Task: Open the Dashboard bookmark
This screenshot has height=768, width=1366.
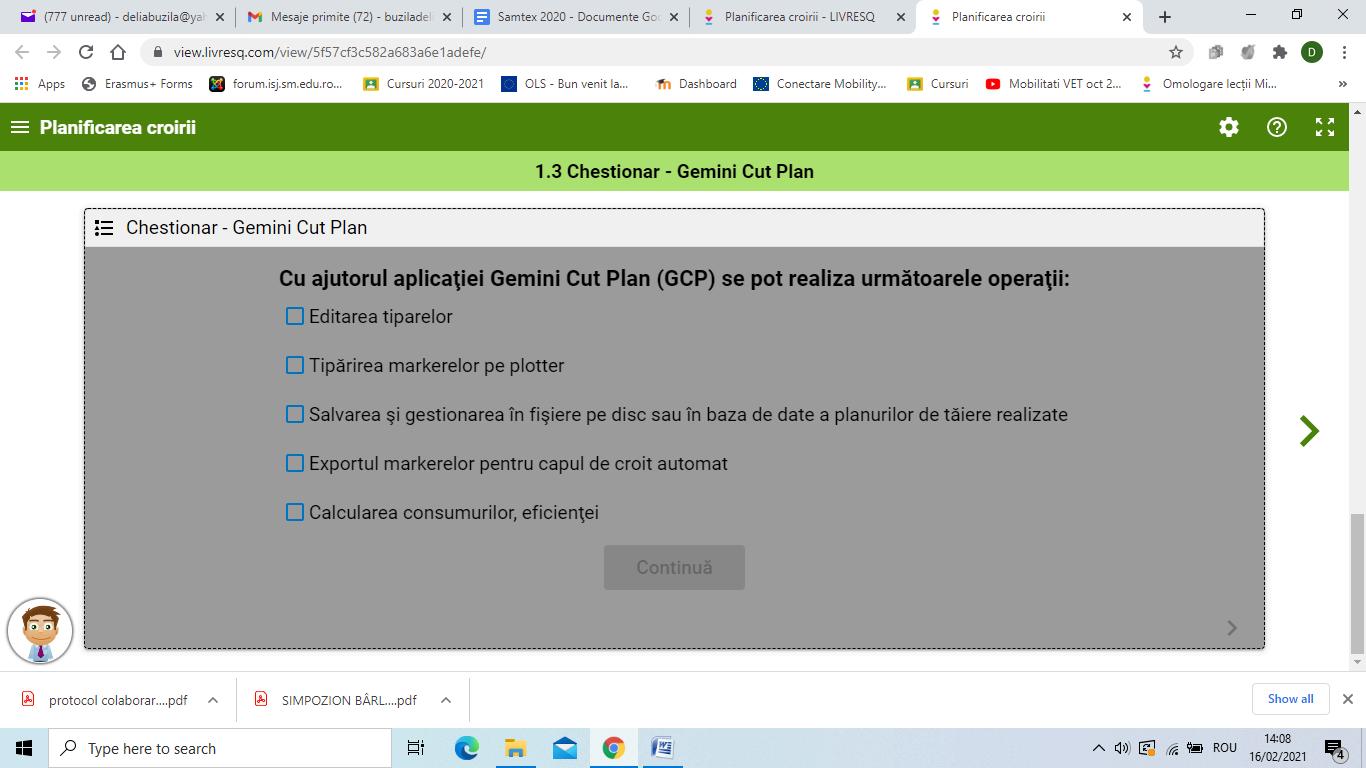Action: [696, 84]
